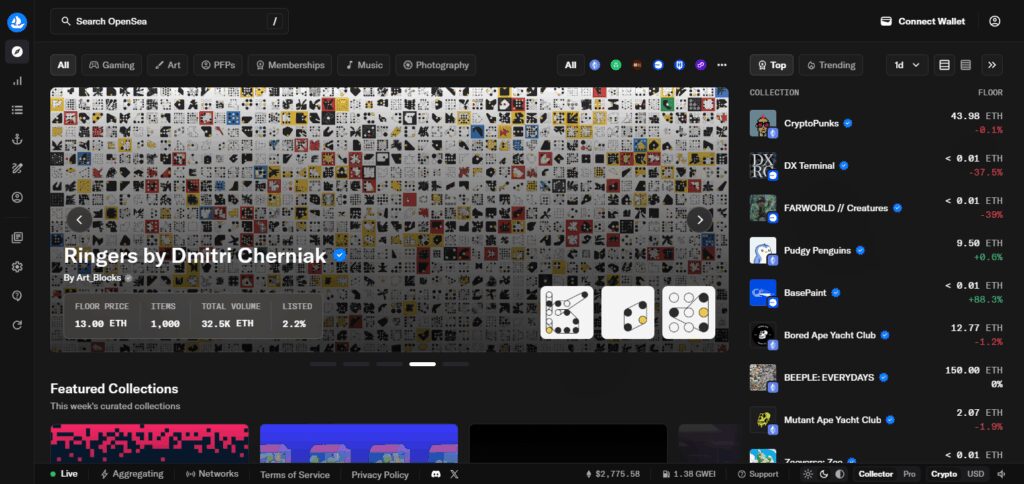Open the Terms of Service link

pyautogui.click(x=295, y=475)
